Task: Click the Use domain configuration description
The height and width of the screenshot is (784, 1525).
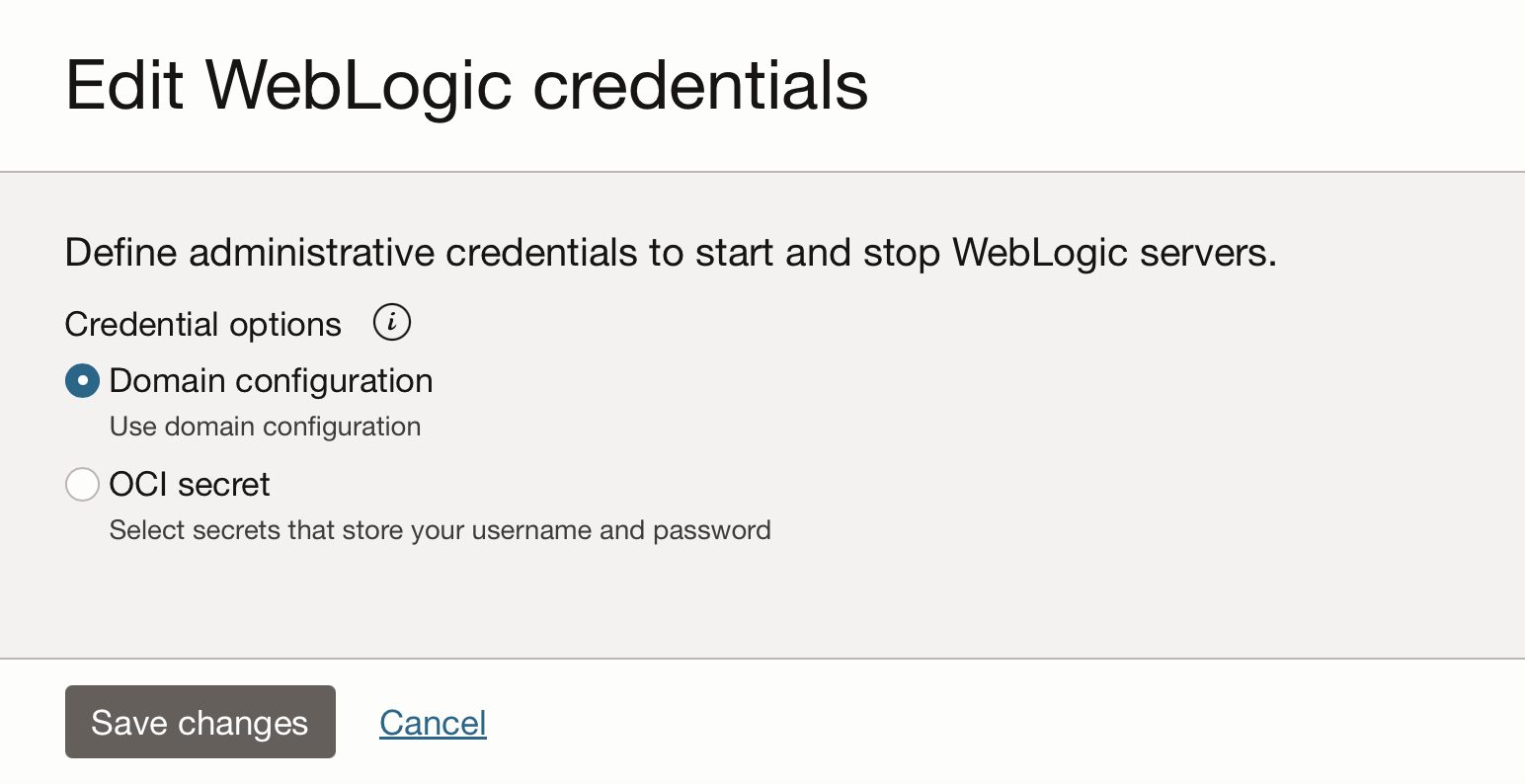Action: (265, 427)
